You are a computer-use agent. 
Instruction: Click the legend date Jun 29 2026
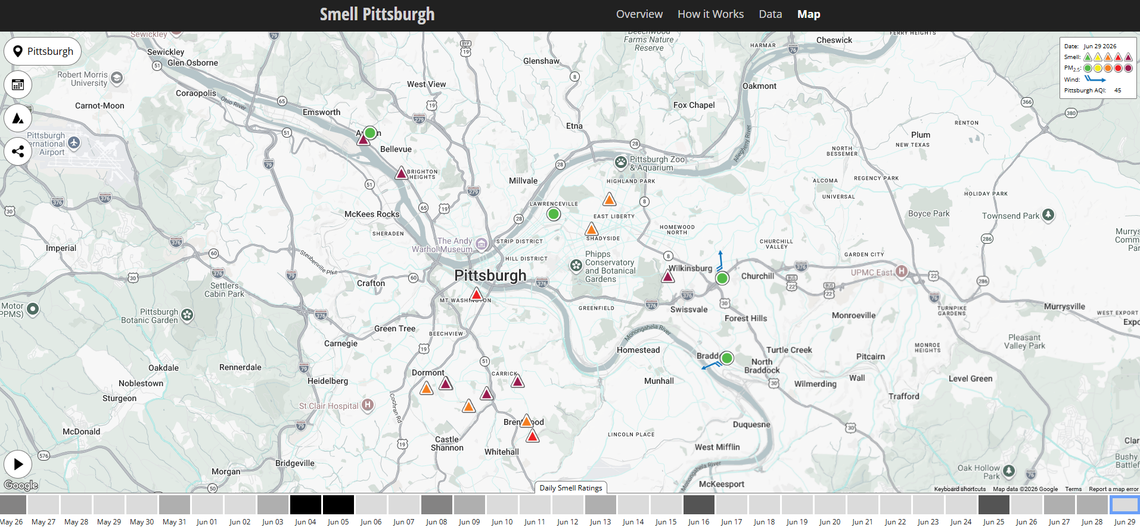pos(1100,46)
